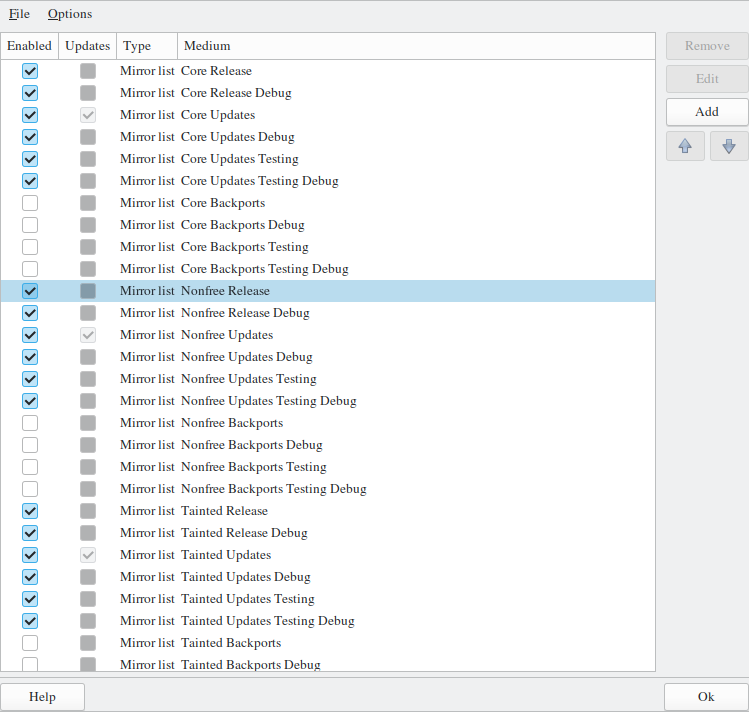Toggle Enabled checkbox for Core Updates
The image size is (749, 712).
30,115
